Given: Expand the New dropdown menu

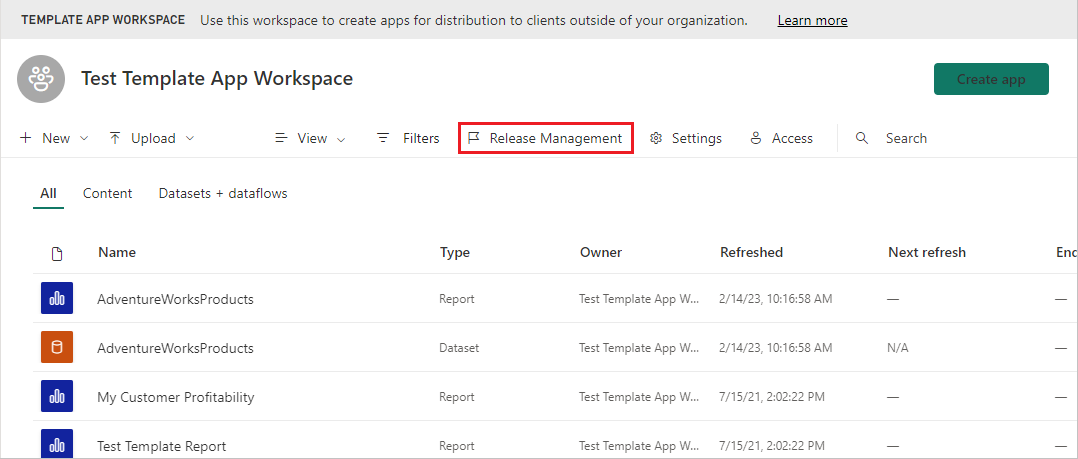Looking at the screenshot, I should tap(54, 139).
